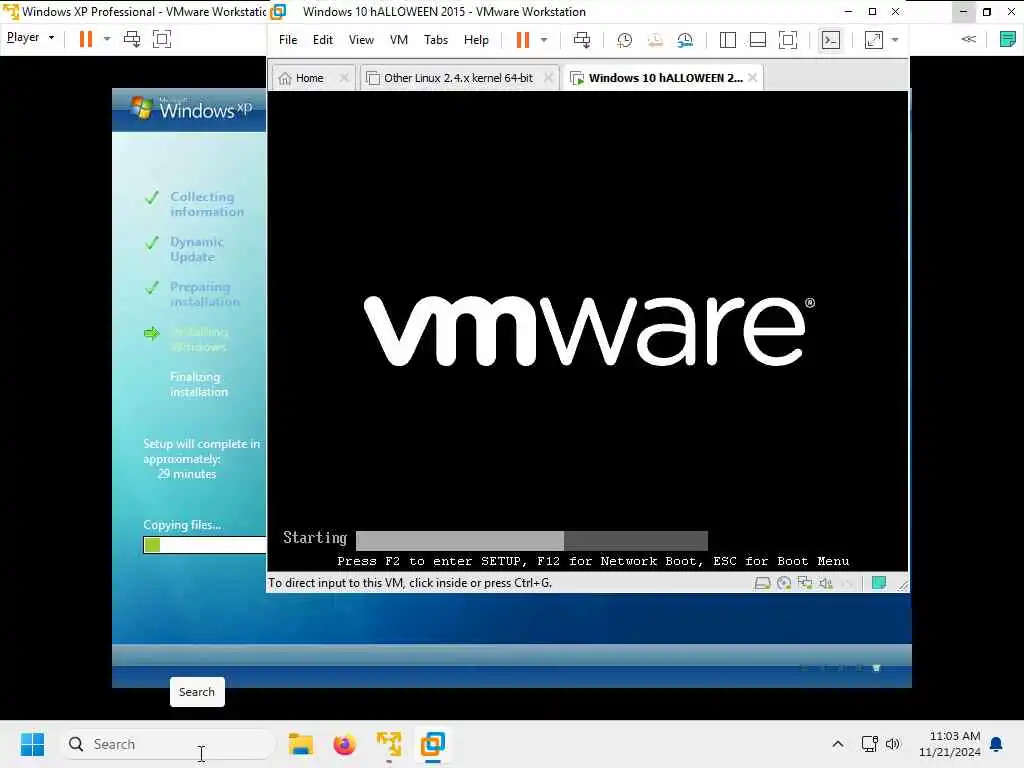Enter full screen mode in Workstation
The image size is (1024, 768).
coord(788,40)
